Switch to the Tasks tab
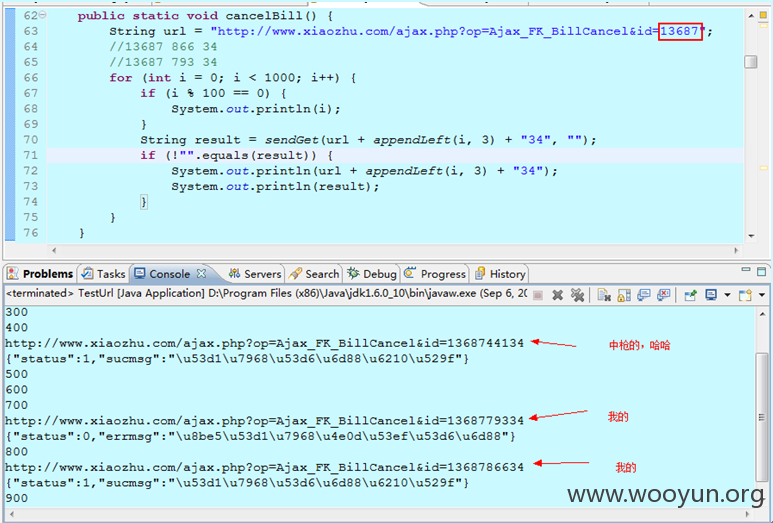Viewport: 773px width, 523px height. (104, 274)
